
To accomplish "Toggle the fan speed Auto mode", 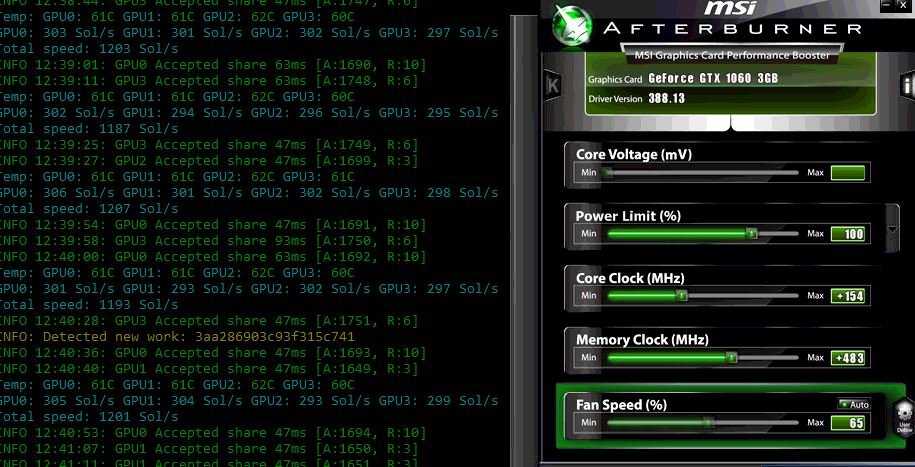I will tap(854, 404).
